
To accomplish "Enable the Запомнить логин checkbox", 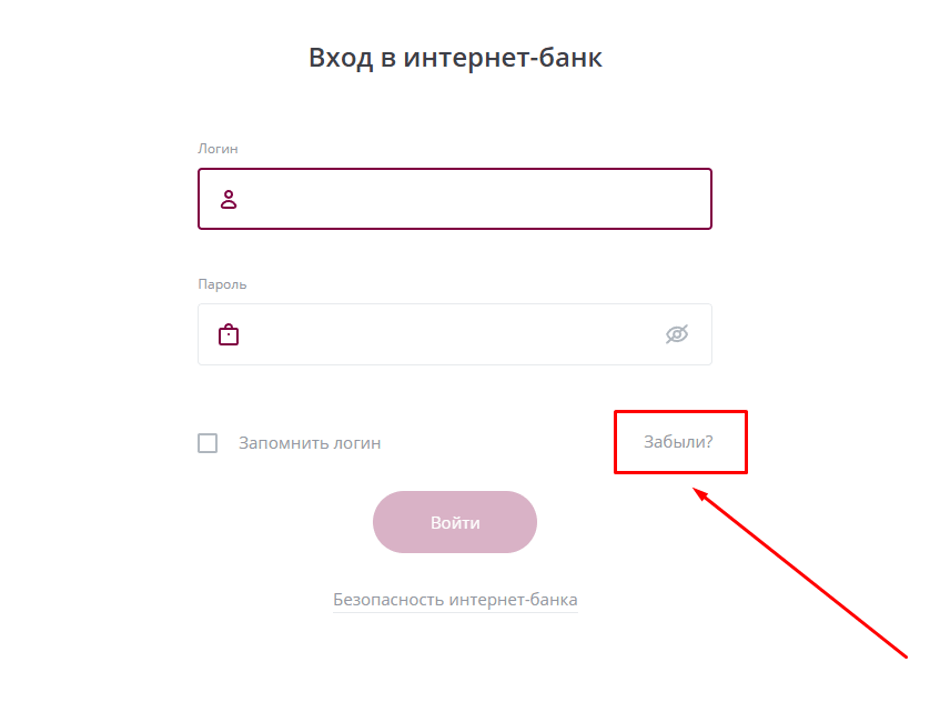I will tap(208, 443).
